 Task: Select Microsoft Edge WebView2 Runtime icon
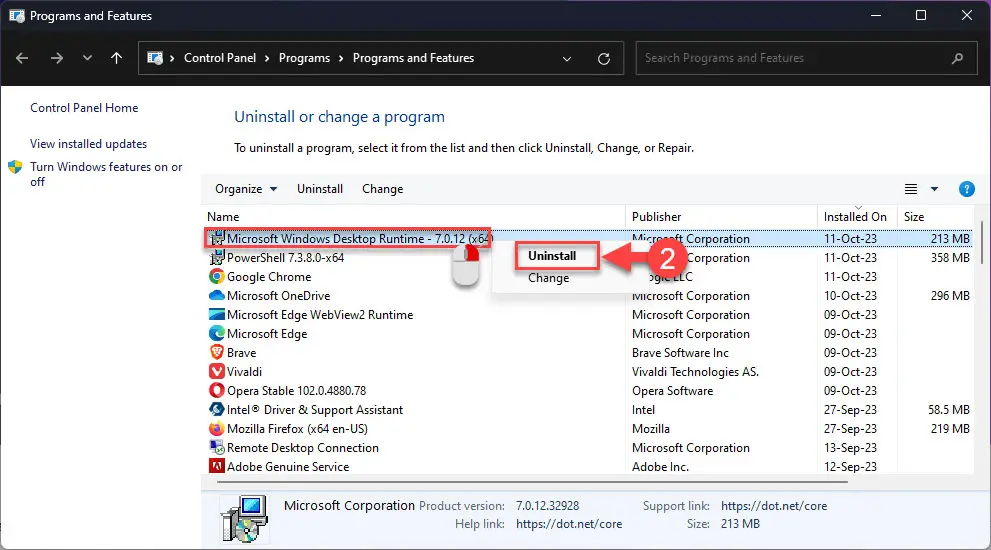click(x=217, y=314)
